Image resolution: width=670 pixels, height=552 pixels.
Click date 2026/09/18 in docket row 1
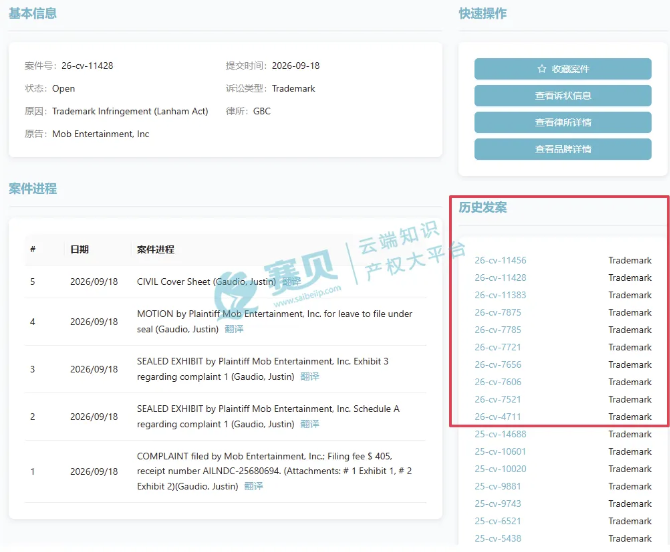pos(94,472)
